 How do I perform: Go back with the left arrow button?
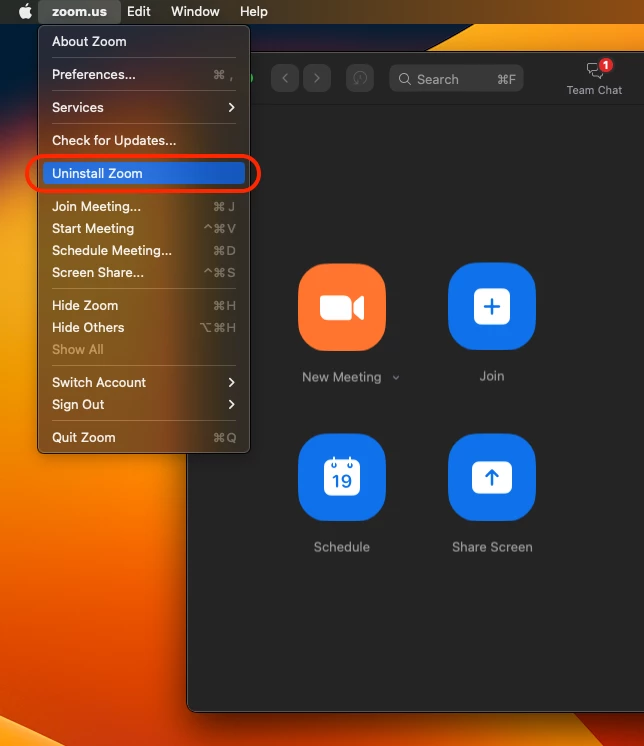pyautogui.click(x=285, y=78)
